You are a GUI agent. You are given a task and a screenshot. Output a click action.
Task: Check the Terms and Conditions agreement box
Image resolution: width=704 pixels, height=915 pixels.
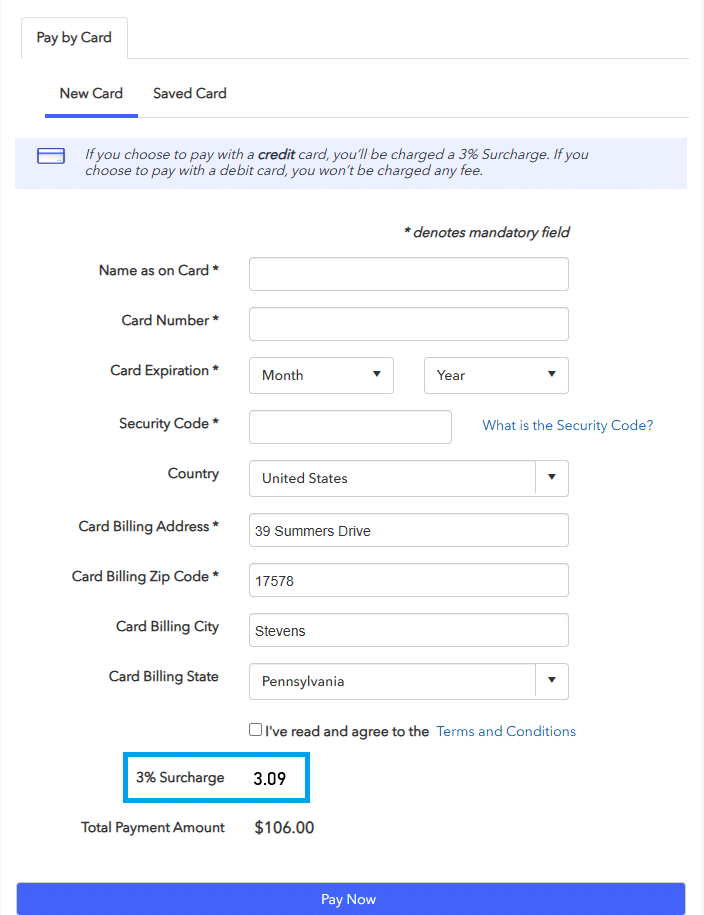coord(256,730)
